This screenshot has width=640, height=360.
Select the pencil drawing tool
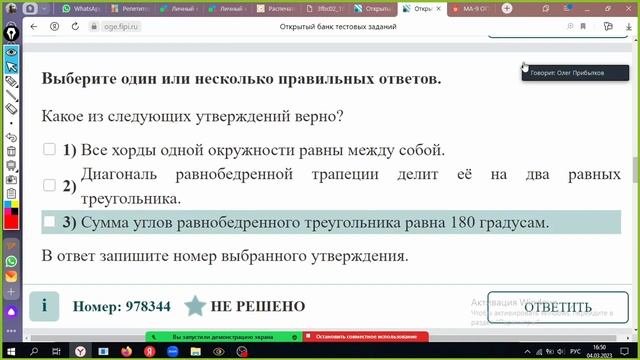(11, 81)
